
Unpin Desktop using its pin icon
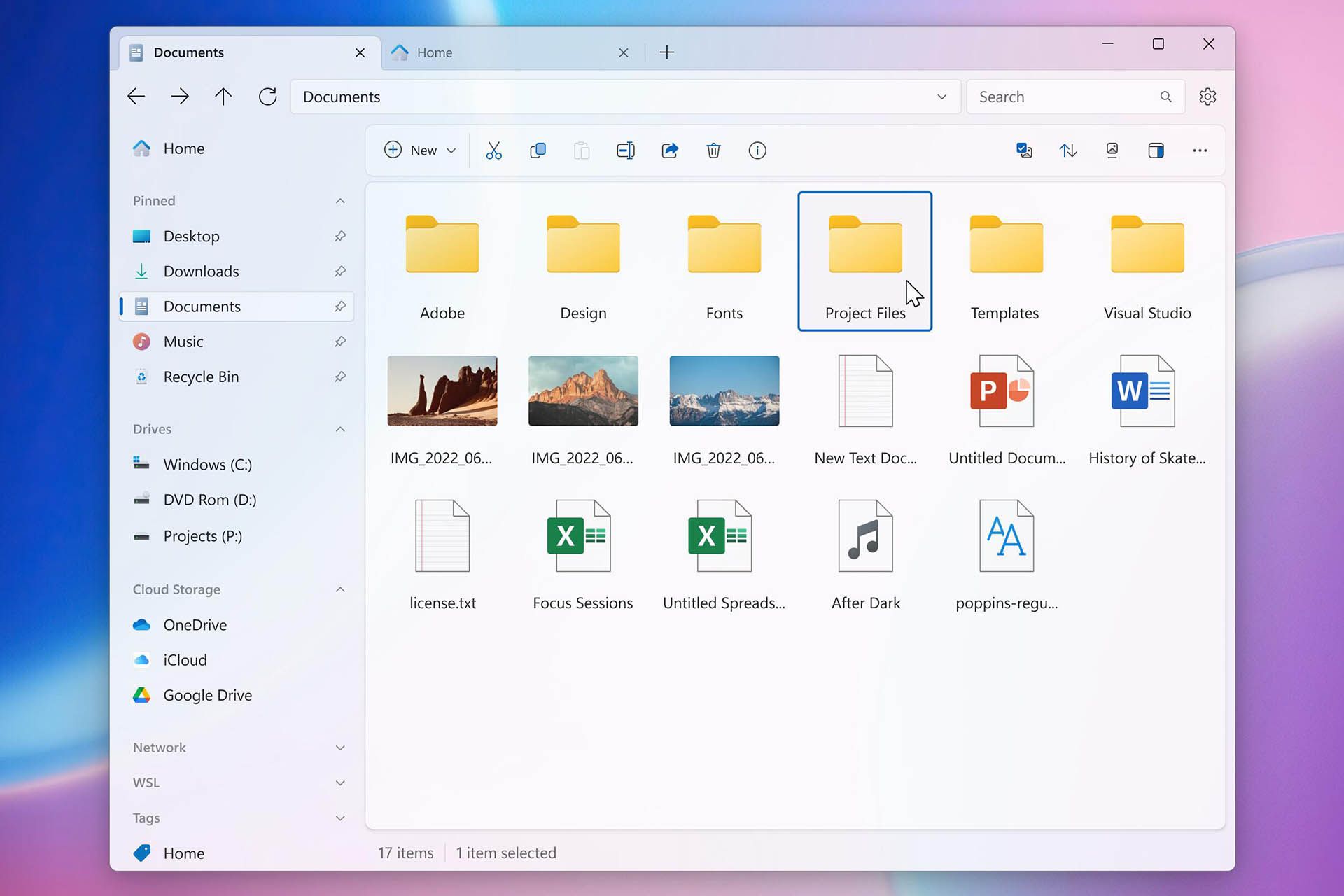340,237
